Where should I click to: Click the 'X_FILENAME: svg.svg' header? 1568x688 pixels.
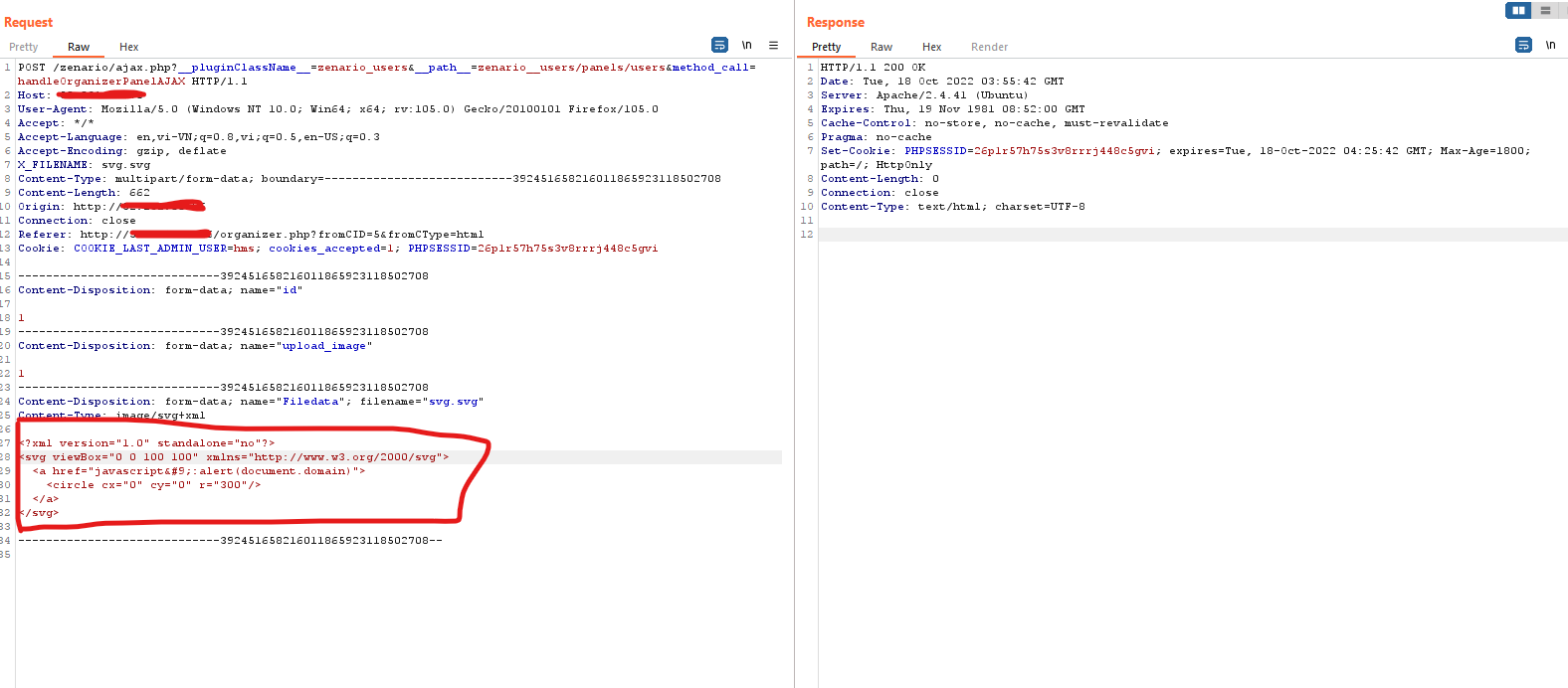[85, 165]
